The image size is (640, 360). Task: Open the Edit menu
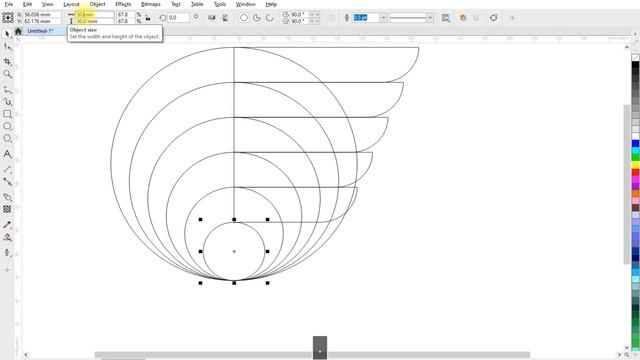pyautogui.click(x=27, y=4)
